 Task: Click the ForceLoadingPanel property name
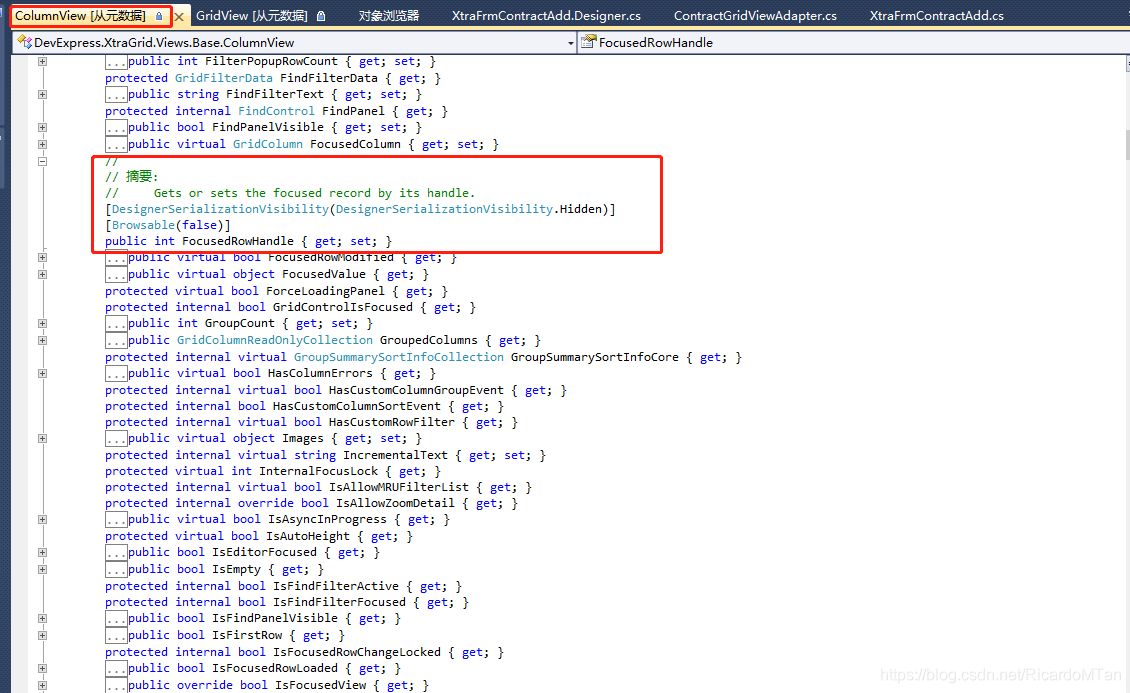coord(326,291)
